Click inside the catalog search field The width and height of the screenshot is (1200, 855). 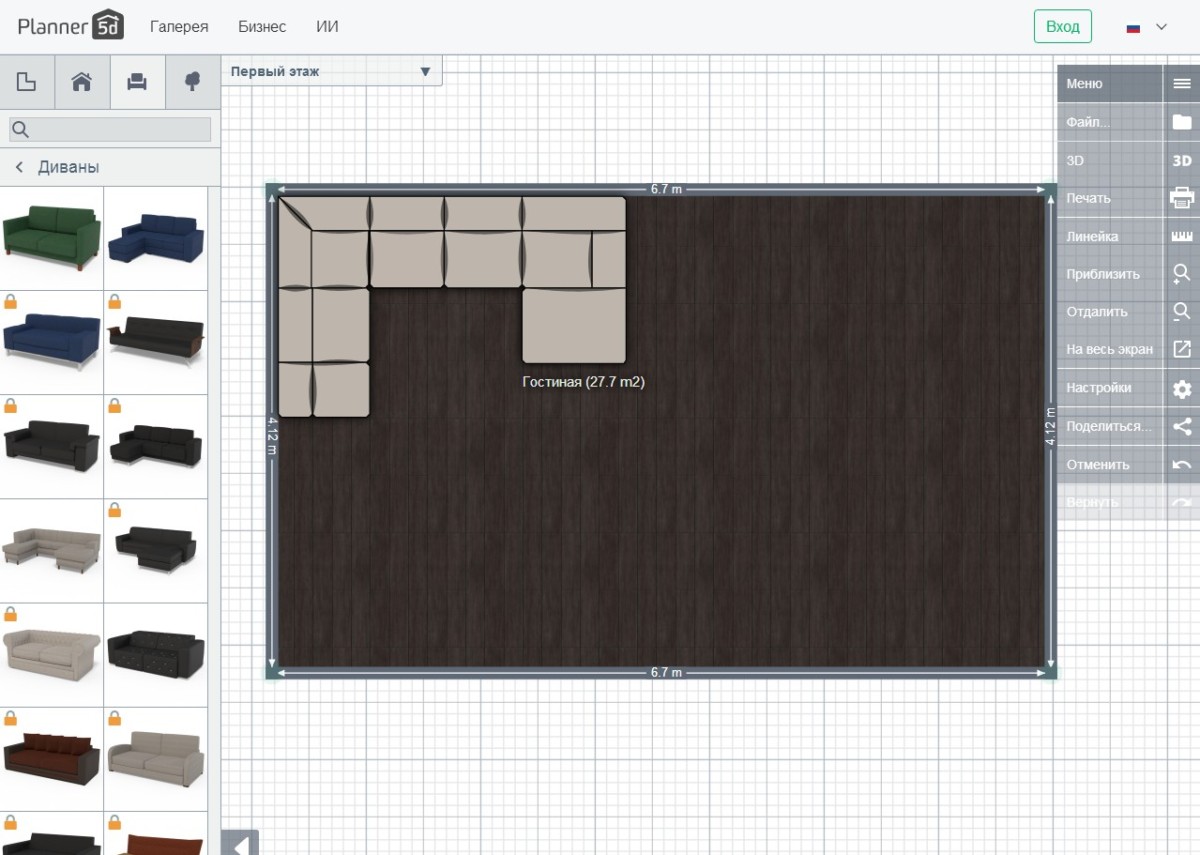pos(110,129)
